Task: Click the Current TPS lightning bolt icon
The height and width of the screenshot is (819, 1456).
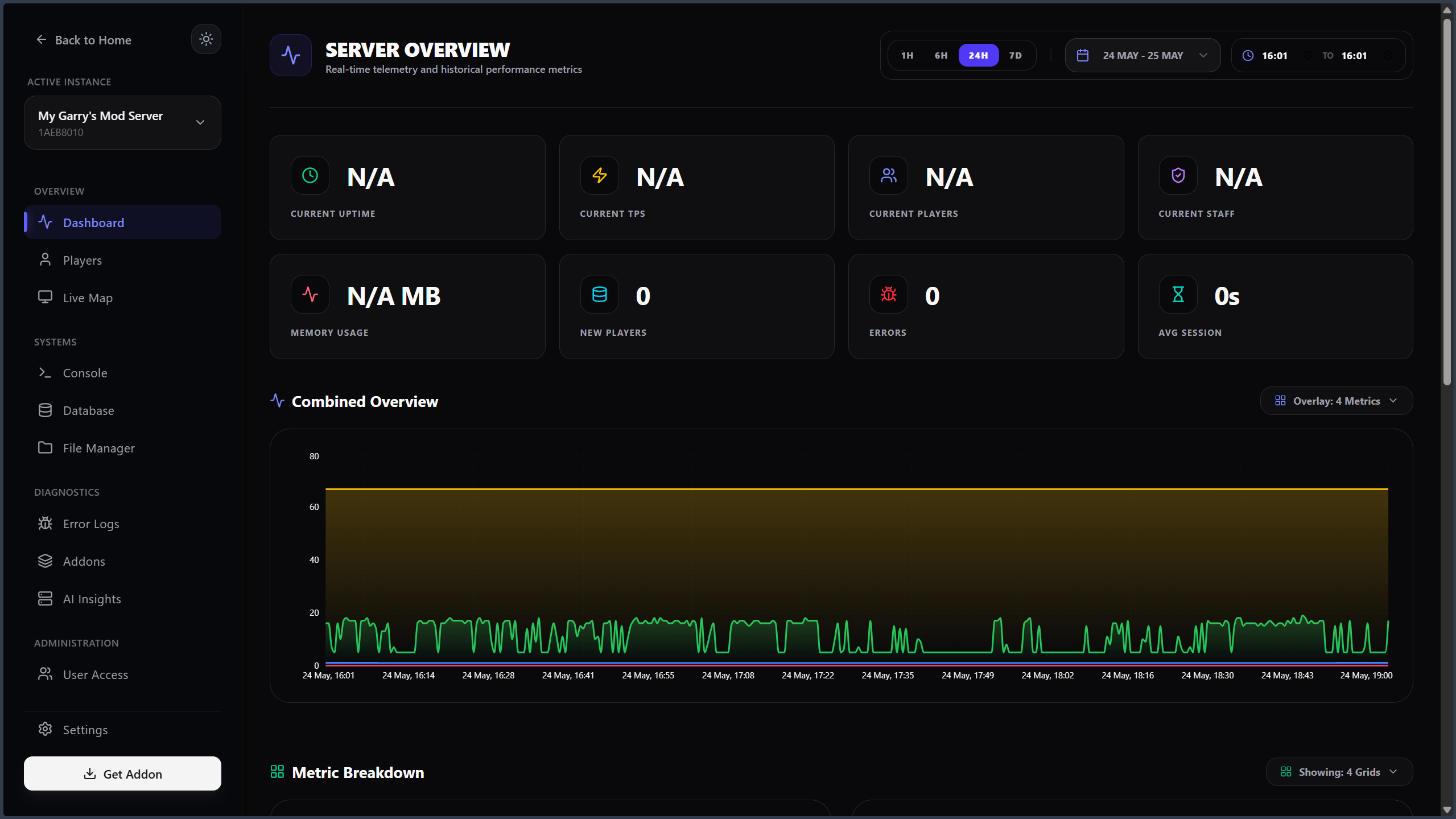Action: click(600, 175)
